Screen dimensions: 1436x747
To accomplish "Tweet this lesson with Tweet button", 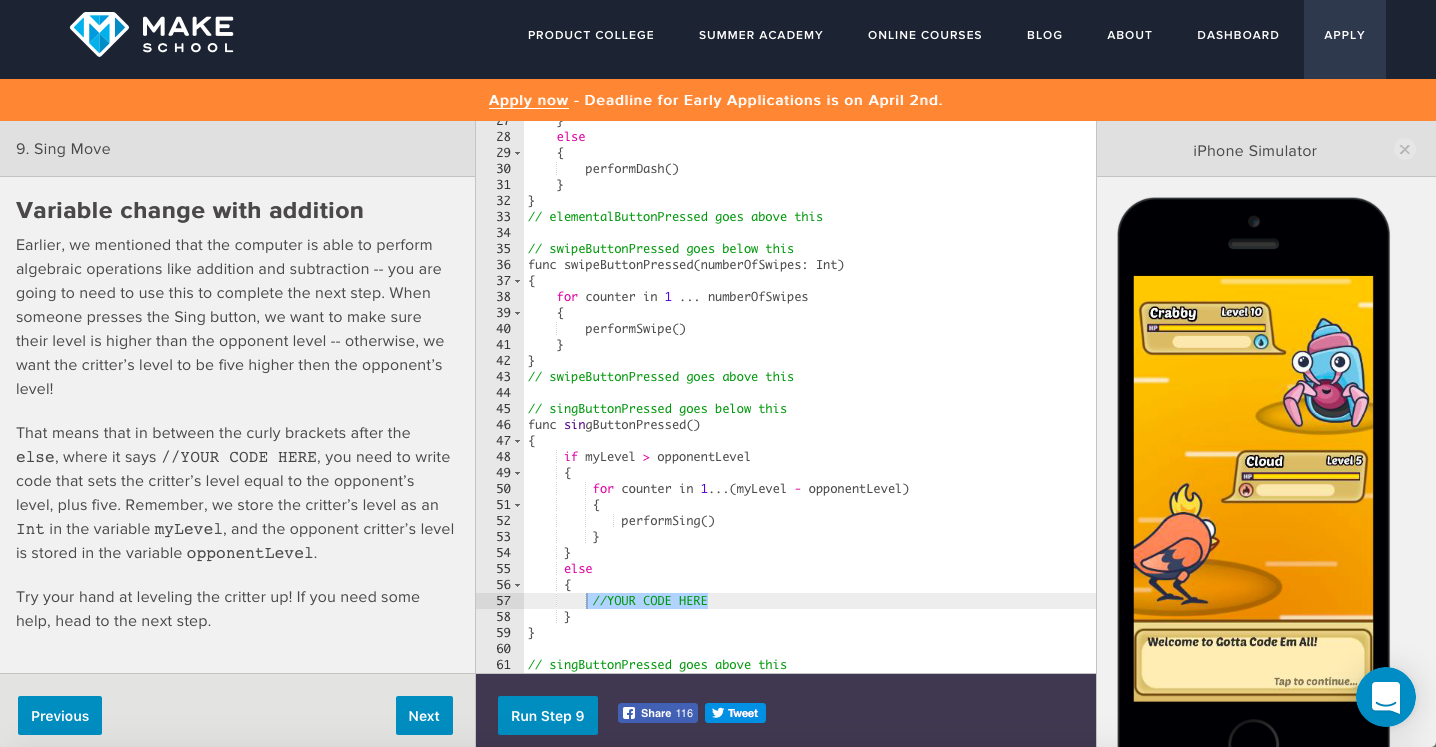I will pyautogui.click(x=735, y=713).
